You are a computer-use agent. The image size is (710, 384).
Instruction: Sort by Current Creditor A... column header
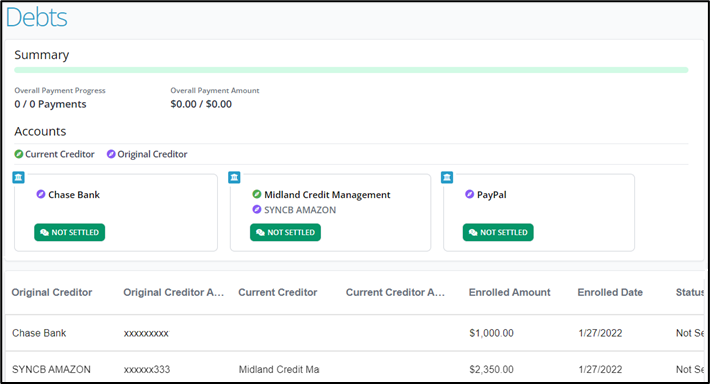(x=395, y=293)
